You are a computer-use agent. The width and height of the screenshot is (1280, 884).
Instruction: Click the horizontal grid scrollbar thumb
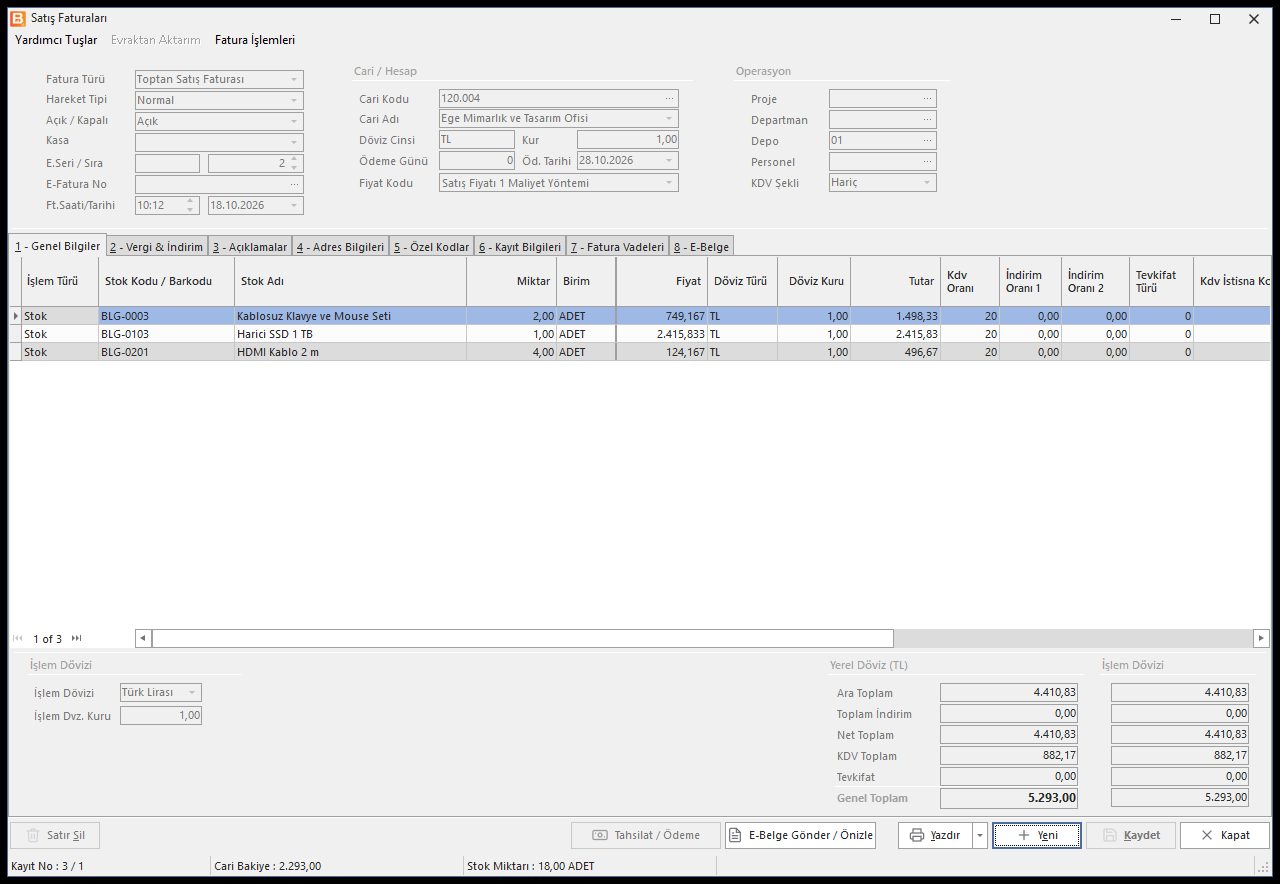(522, 638)
